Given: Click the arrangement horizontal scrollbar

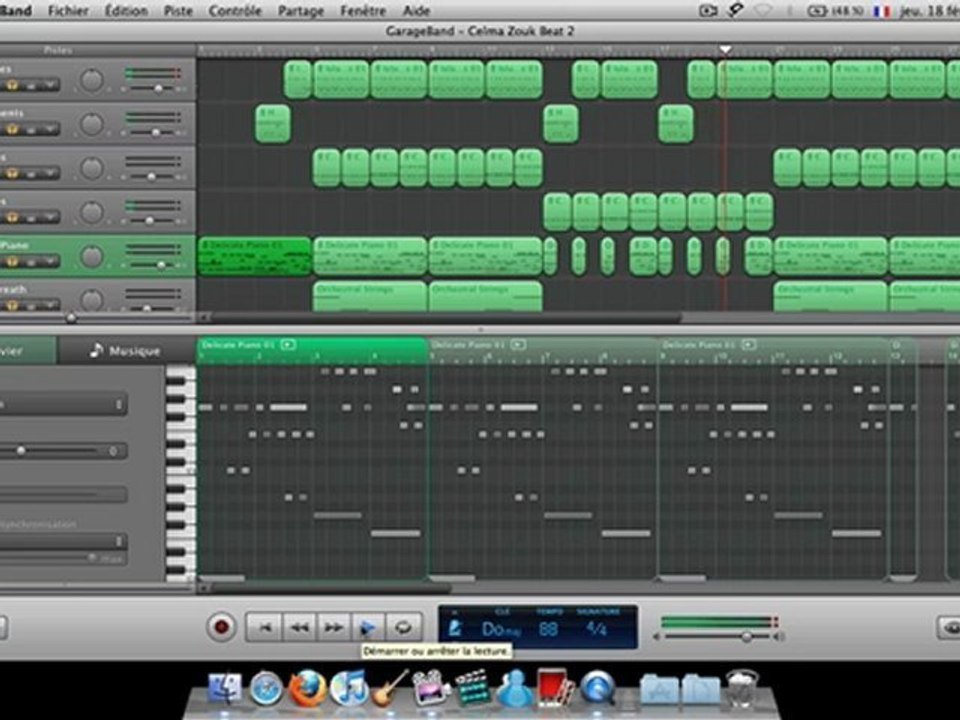Looking at the screenshot, I should [x=447, y=318].
